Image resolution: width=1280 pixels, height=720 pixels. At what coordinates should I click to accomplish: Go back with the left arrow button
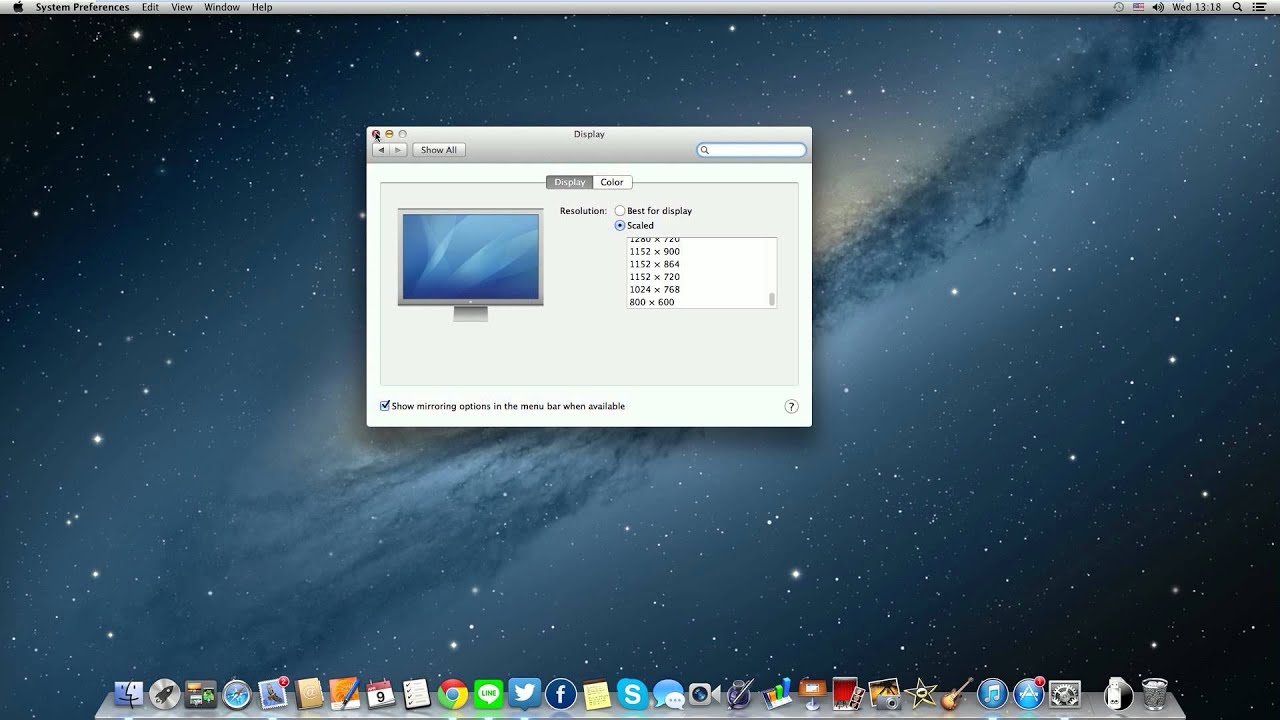pyautogui.click(x=380, y=150)
